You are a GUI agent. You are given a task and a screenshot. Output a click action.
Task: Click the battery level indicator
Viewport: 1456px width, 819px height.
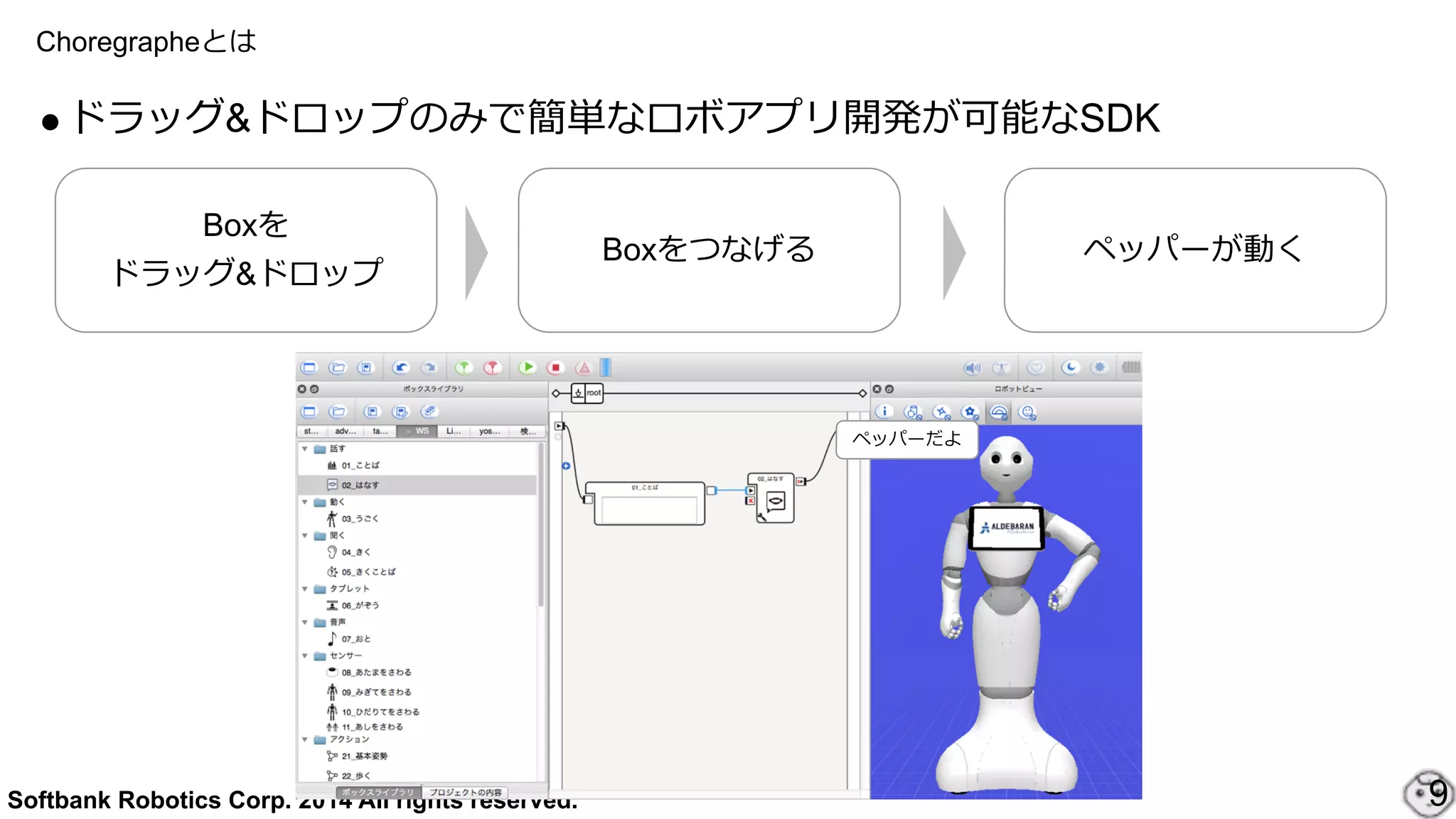[1130, 368]
